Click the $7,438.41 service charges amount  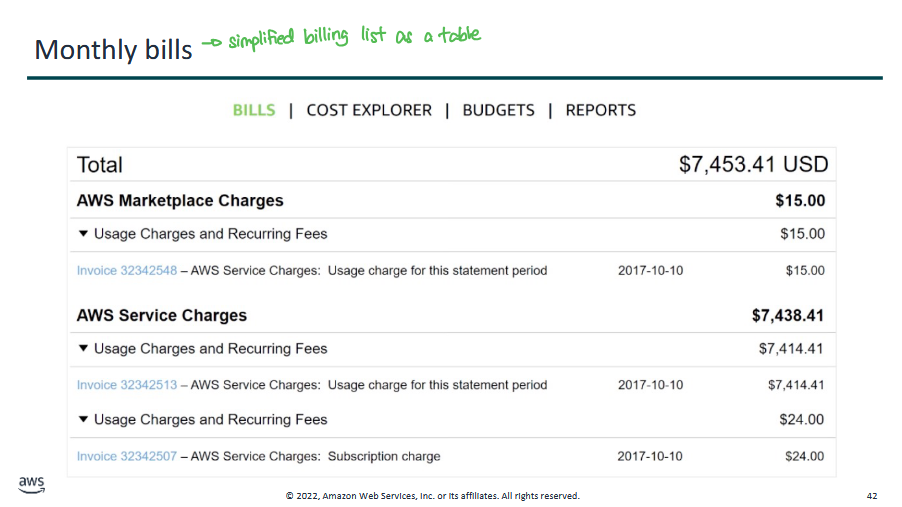click(788, 316)
